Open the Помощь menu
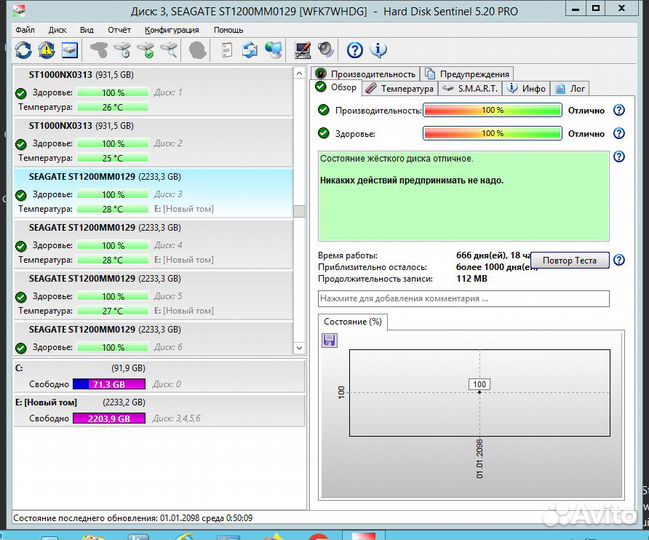Image resolution: width=649 pixels, height=540 pixels. click(x=228, y=30)
